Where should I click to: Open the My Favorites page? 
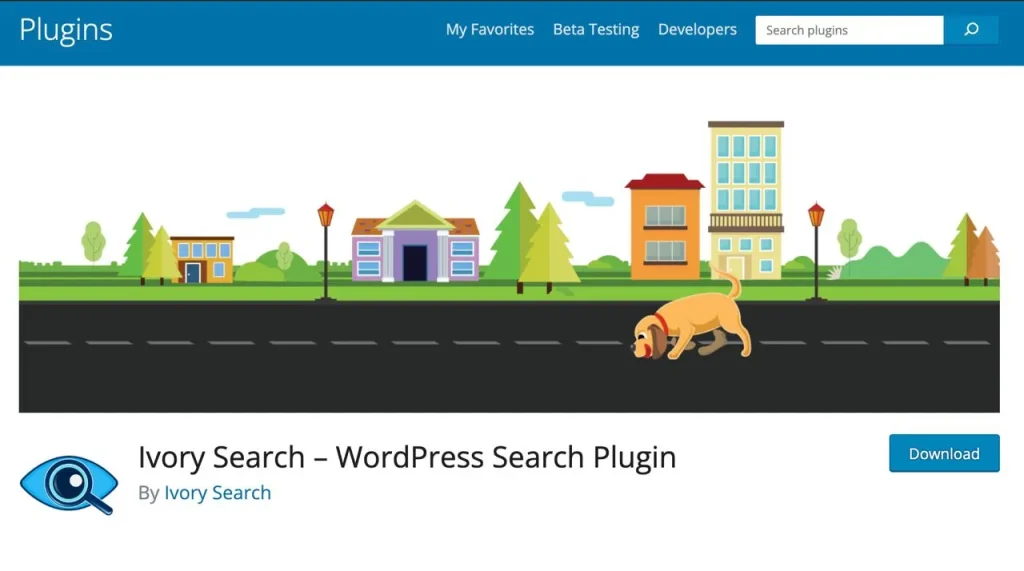490,30
